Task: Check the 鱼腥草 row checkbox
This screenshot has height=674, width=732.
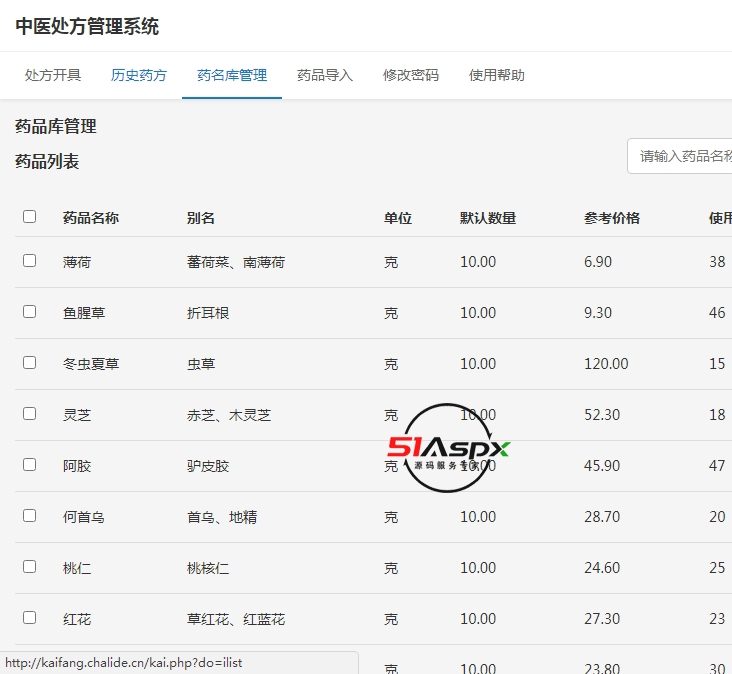Action: tap(29, 311)
